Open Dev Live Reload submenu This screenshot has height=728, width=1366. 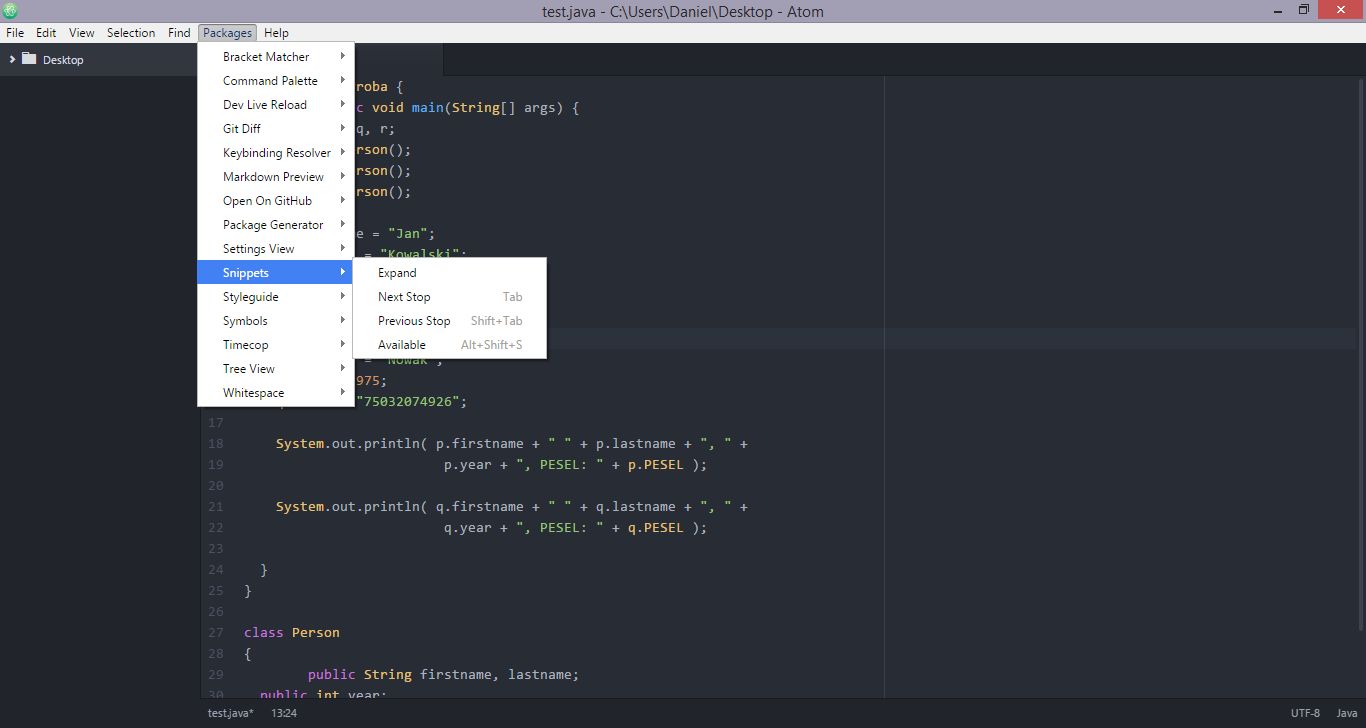coord(276,105)
